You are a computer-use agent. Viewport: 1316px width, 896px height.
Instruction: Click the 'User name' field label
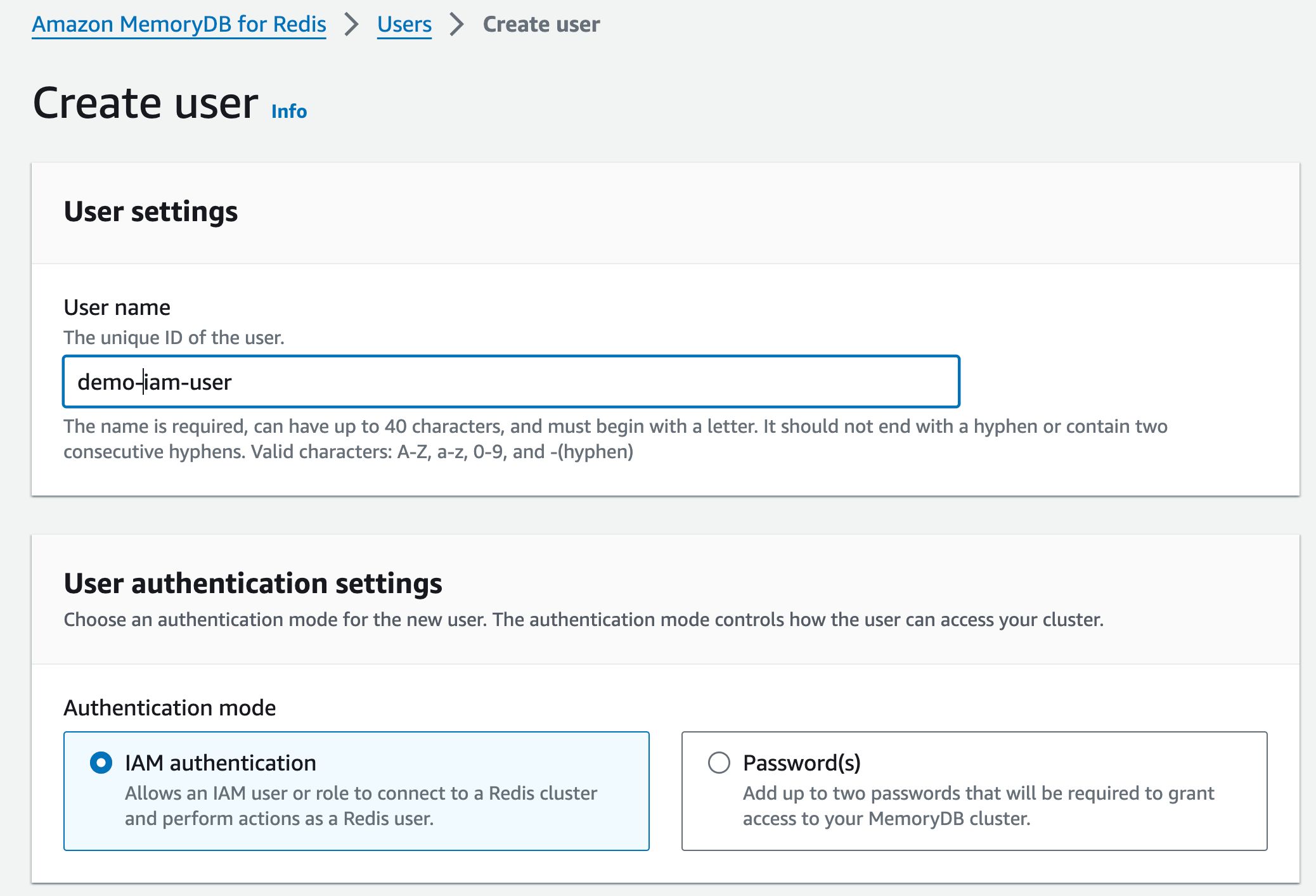tap(117, 307)
